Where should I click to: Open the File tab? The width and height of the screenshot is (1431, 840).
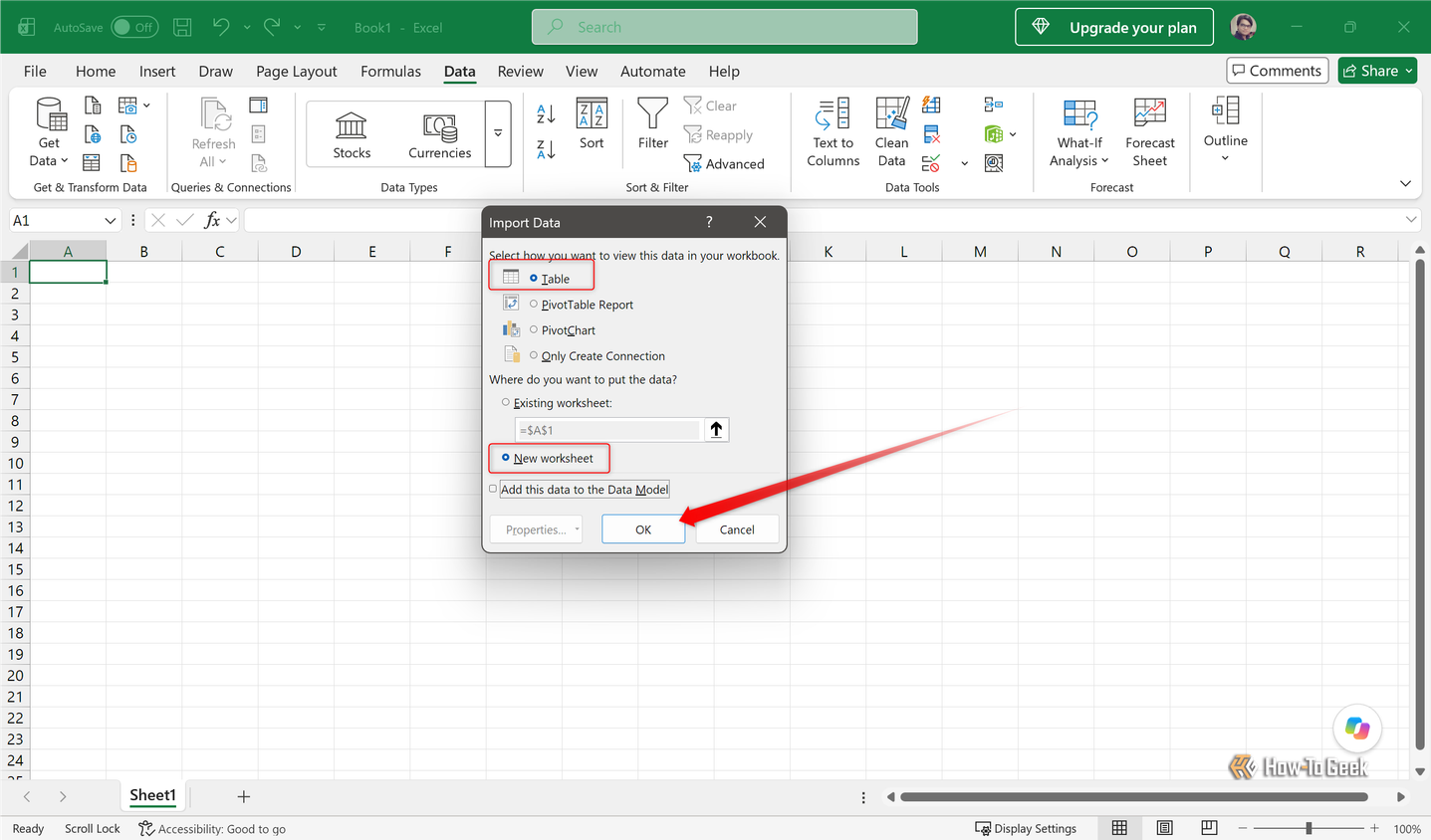[x=35, y=72]
